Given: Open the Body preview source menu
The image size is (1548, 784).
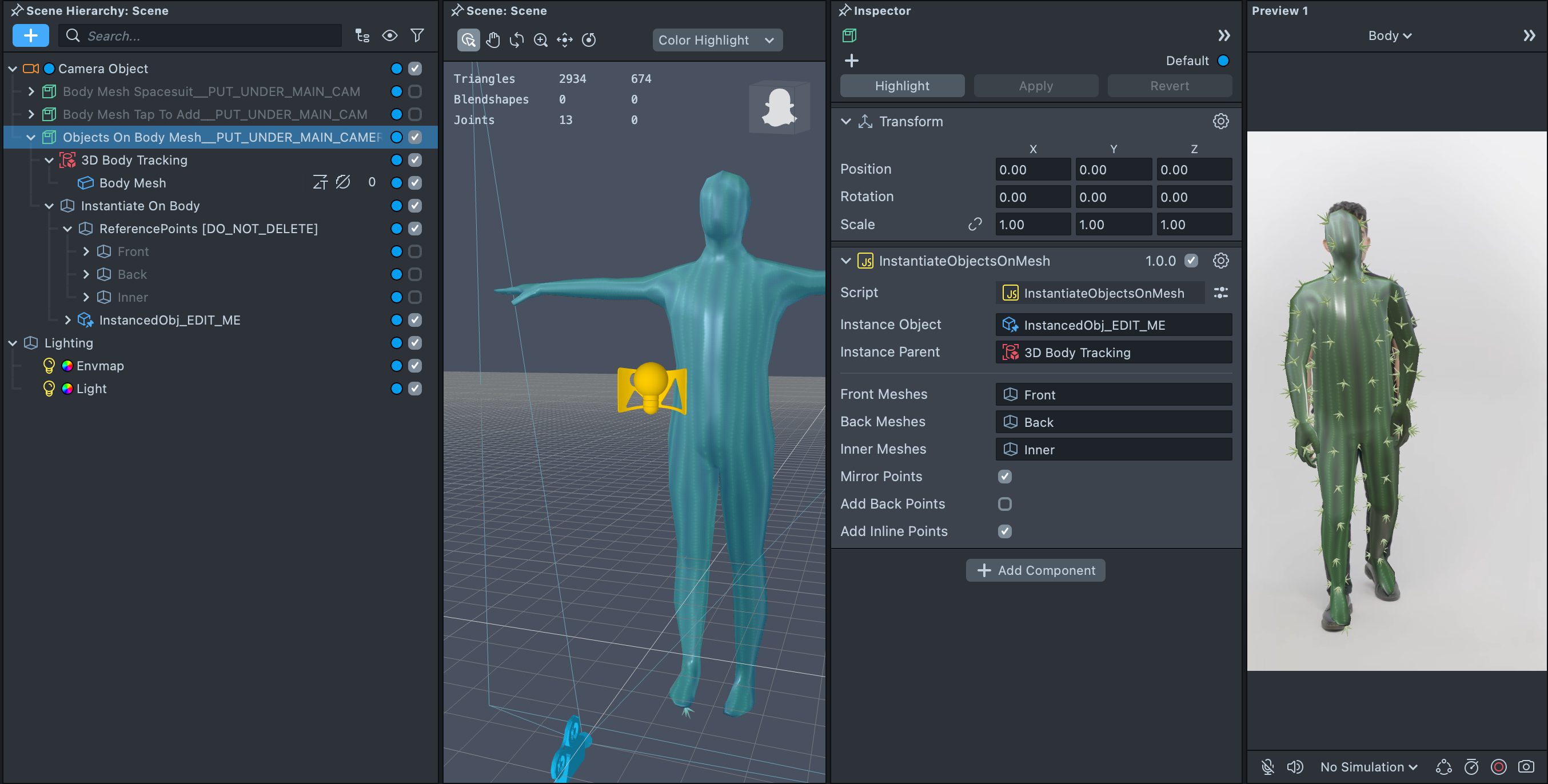Looking at the screenshot, I should [1389, 35].
